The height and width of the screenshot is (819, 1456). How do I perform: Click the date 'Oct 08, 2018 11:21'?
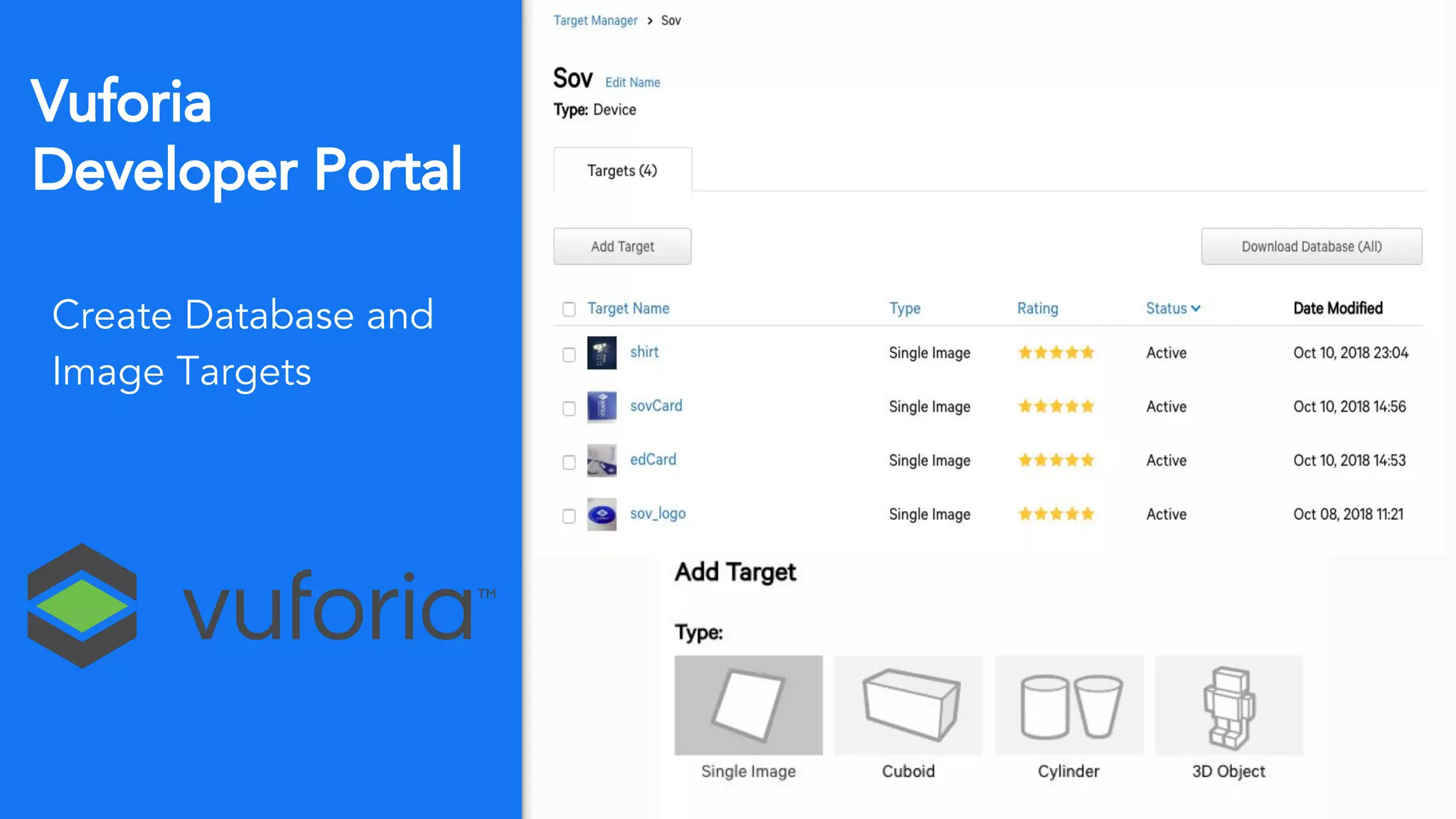click(x=1349, y=514)
